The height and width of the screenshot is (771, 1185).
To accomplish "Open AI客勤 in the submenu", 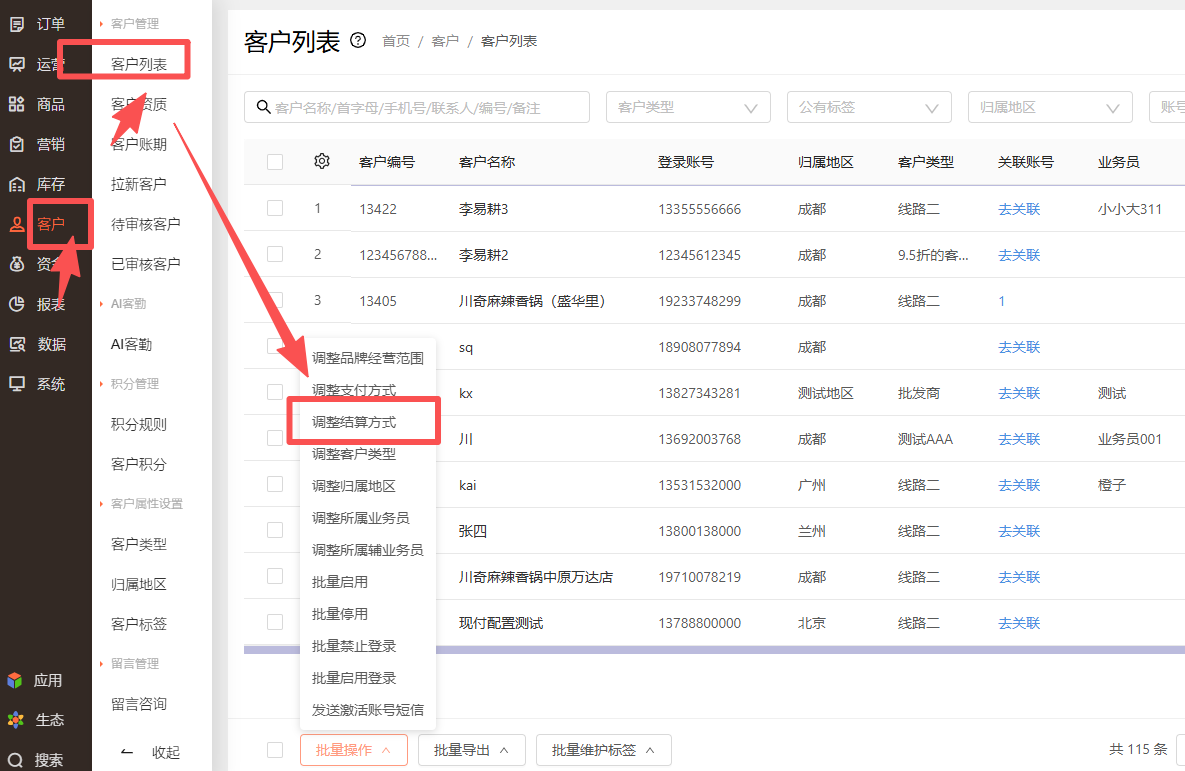I will [x=131, y=345].
